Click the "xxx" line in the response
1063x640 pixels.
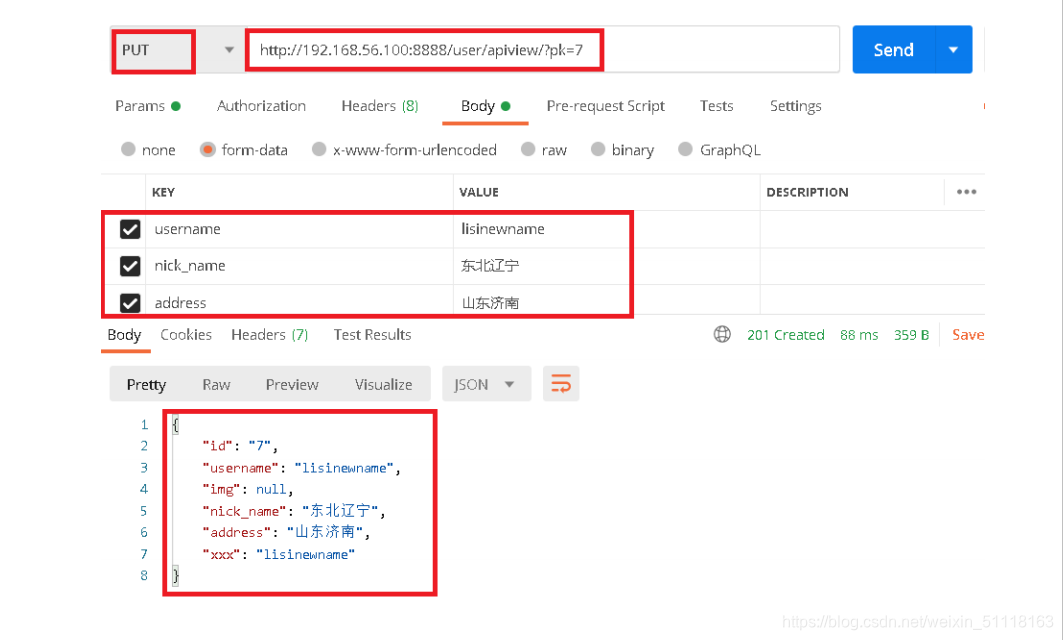pos(279,555)
